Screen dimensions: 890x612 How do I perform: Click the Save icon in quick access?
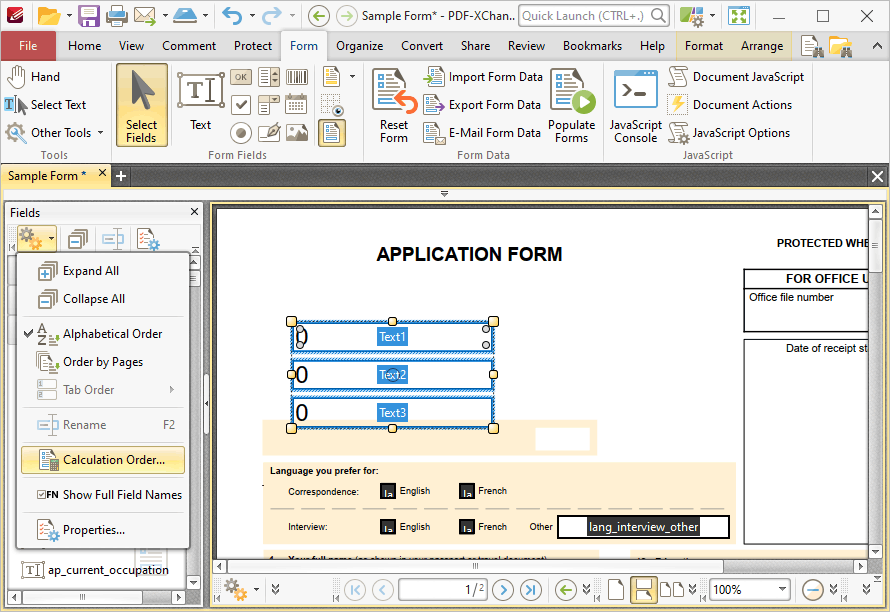pos(89,16)
